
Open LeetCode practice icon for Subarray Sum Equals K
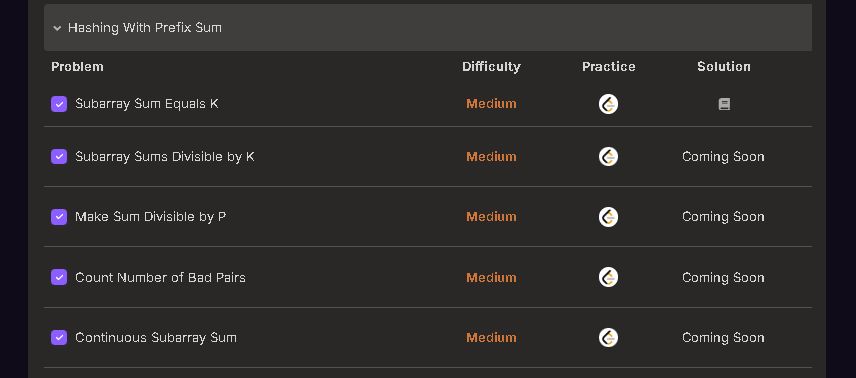[x=608, y=104]
